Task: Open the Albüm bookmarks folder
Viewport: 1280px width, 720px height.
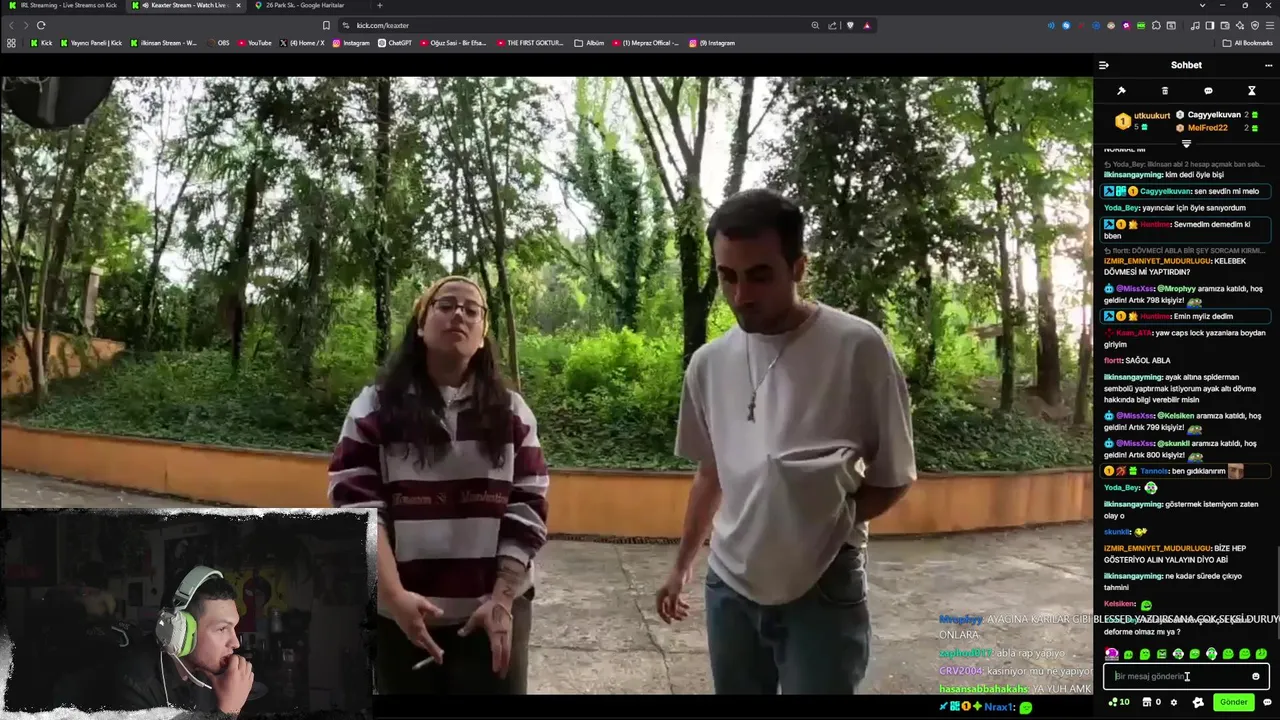Action: (589, 43)
